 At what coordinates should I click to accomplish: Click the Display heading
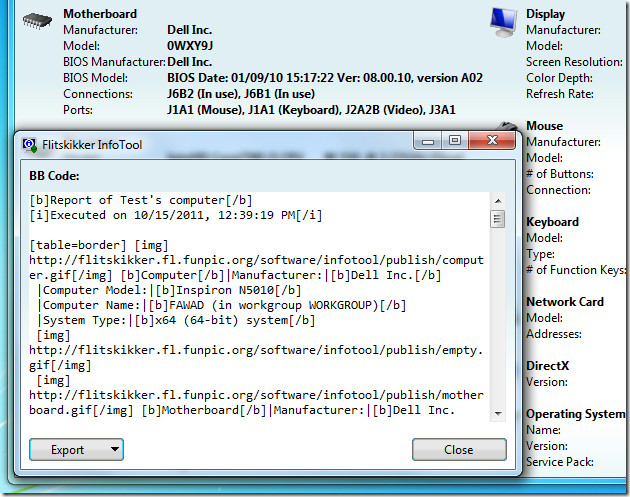point(545,14)
